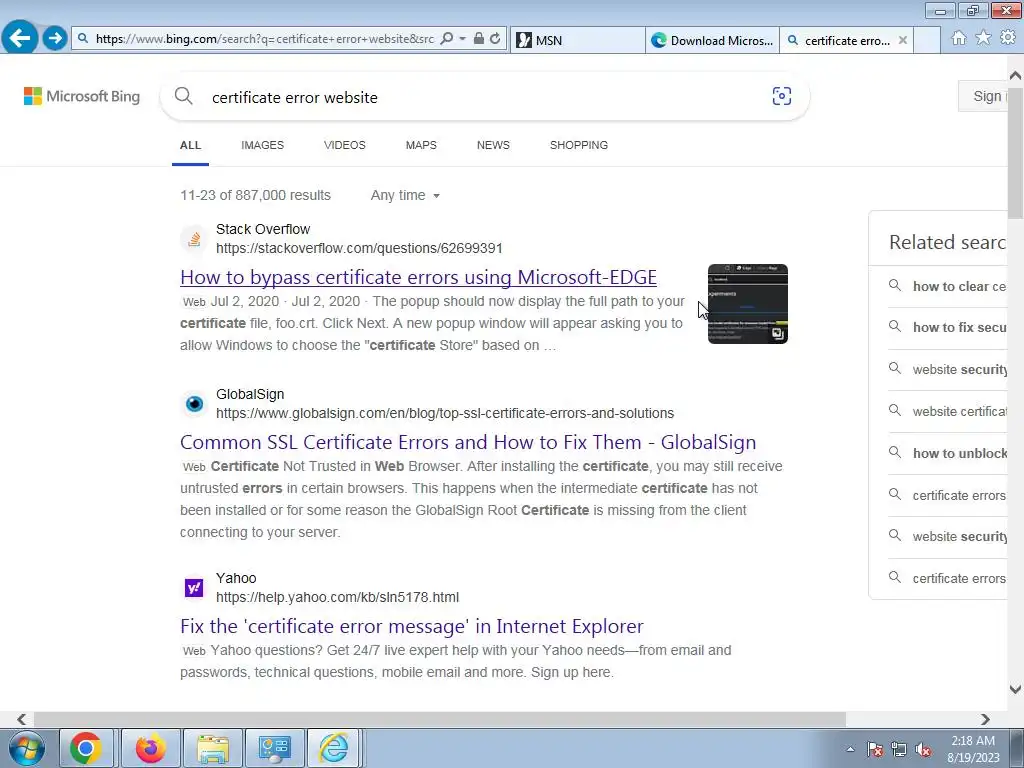Go forward using the browser Forward arrow
Screen dimensions: 1024x768
coord(55,38)
